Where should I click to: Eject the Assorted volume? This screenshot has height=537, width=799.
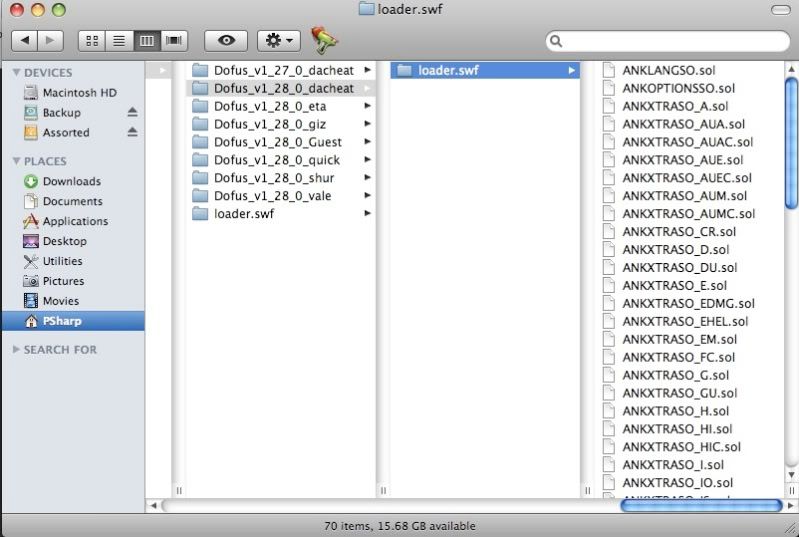tap(132, 132)
